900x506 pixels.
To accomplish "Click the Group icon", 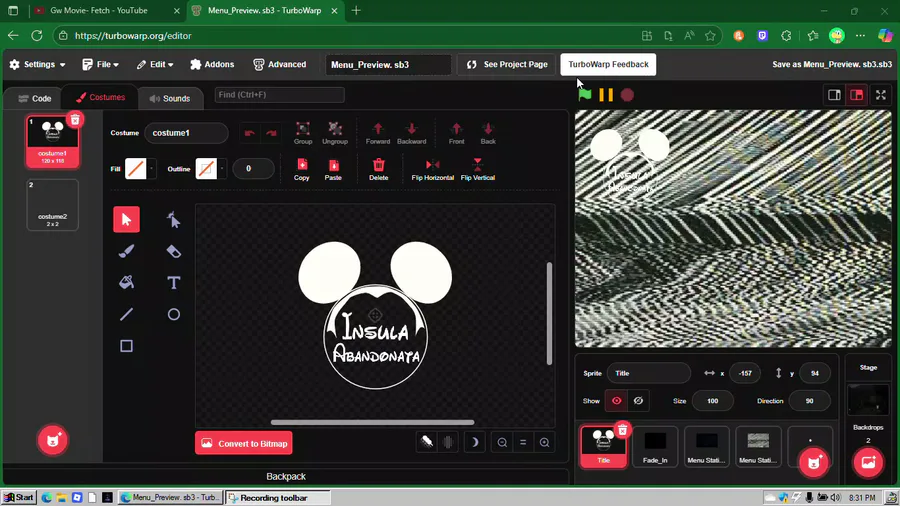I will coord(302,133).
